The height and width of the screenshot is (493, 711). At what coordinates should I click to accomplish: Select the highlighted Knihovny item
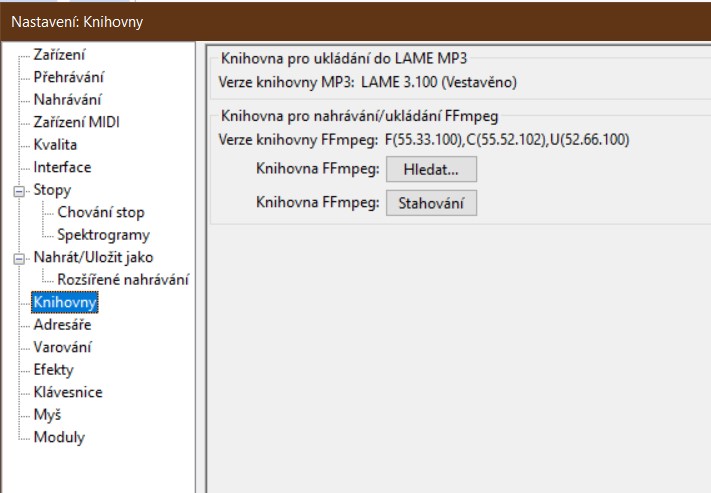66,302
